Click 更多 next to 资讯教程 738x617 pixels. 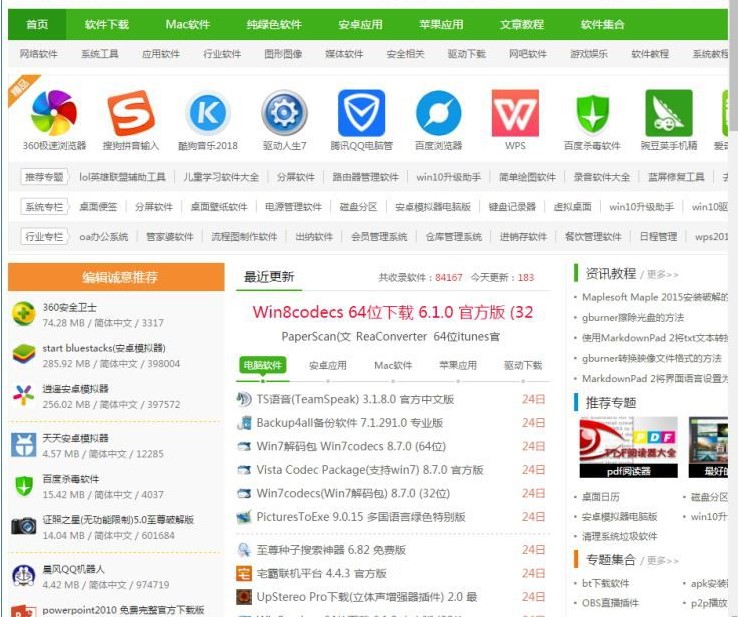(x=663, y=274)
